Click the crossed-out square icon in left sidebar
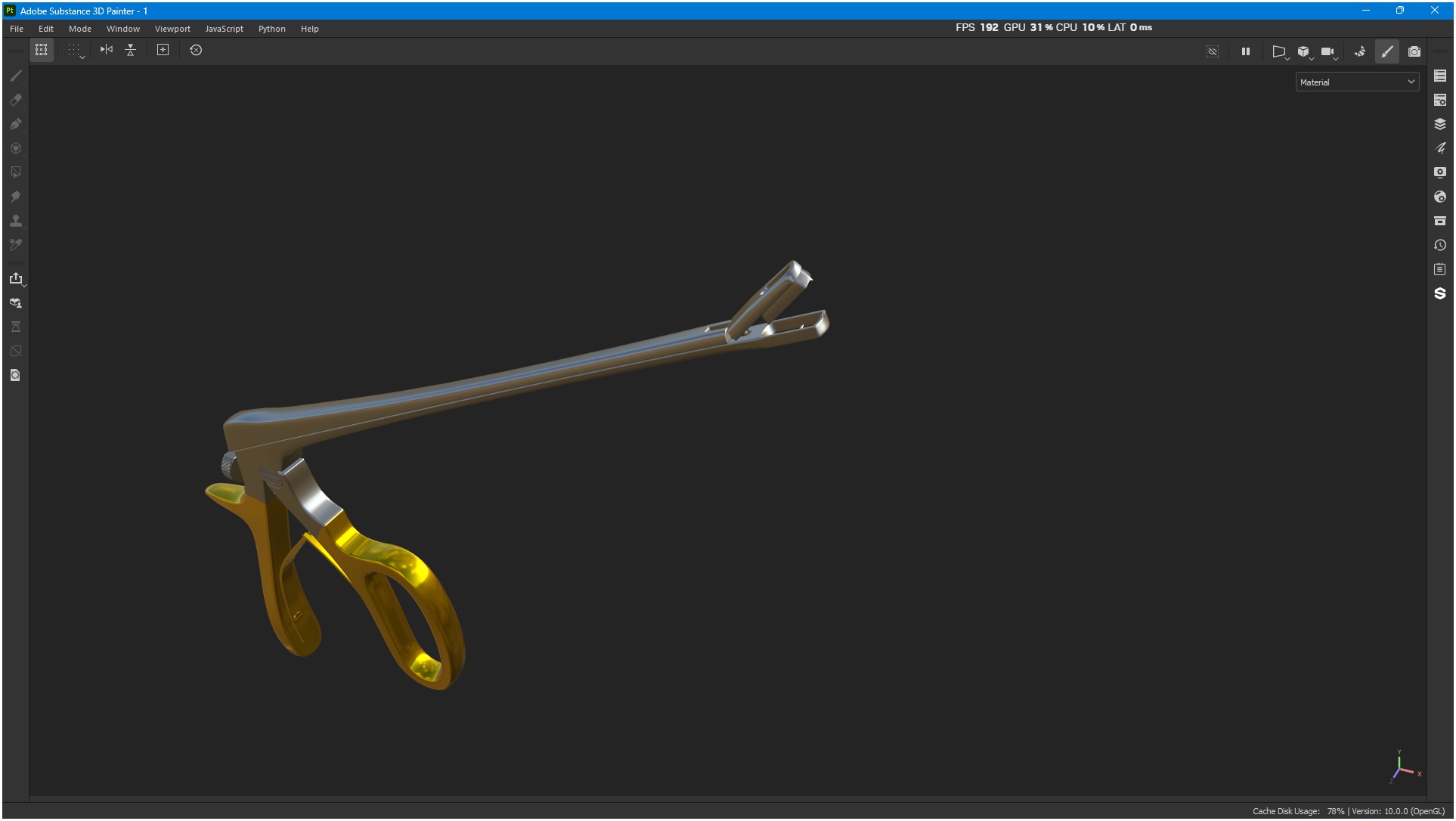This screenshot has width=1456, height=821. (16, 351)
